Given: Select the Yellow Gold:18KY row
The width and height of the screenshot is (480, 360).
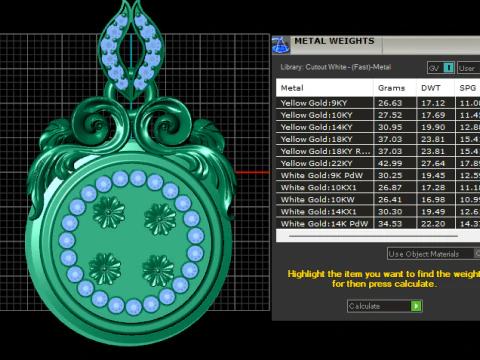Looking at the screenshot, I should pyautogui.click(x=378, y=139).
